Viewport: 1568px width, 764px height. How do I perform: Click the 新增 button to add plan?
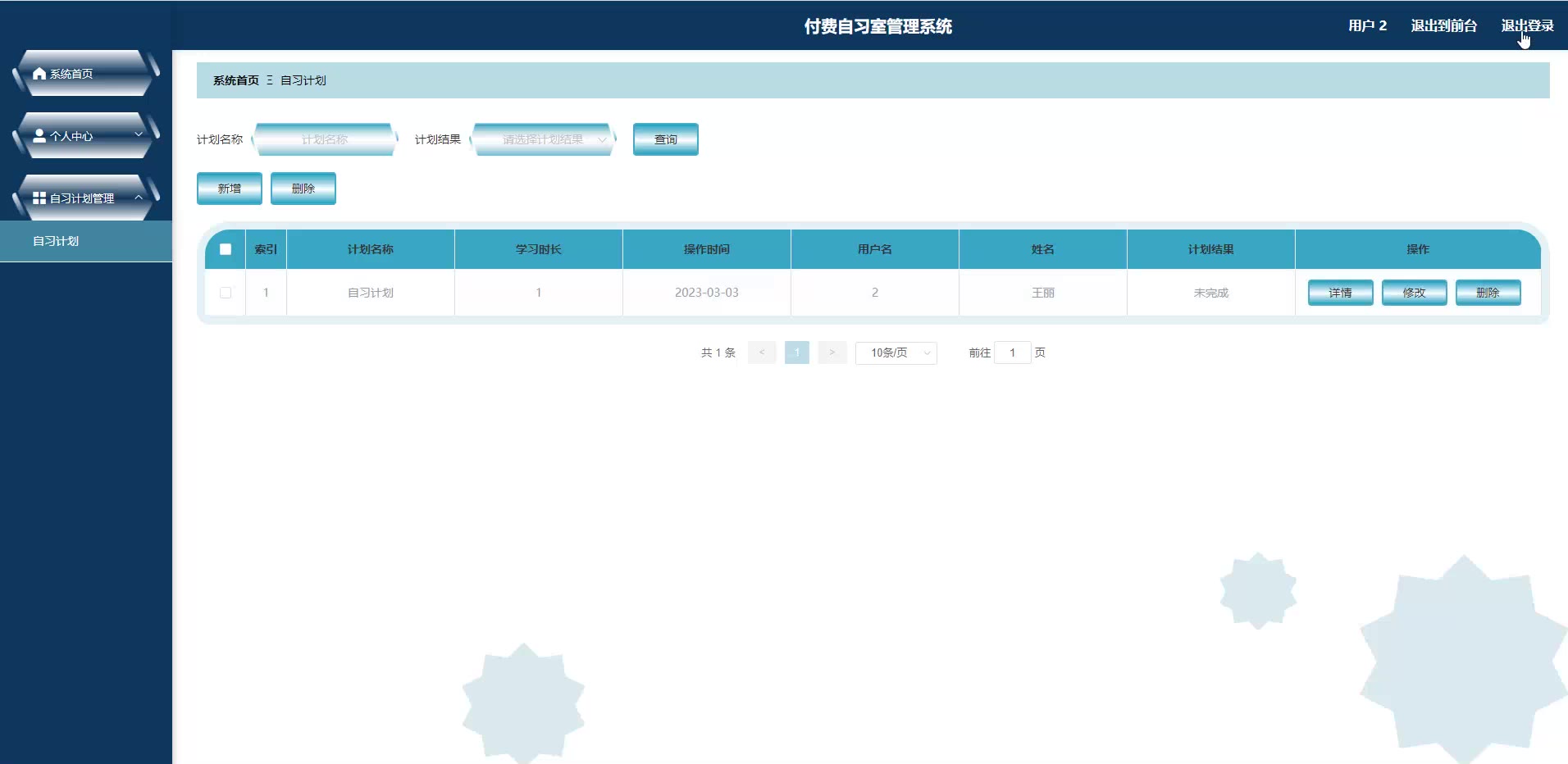click(x=230, y=189)
